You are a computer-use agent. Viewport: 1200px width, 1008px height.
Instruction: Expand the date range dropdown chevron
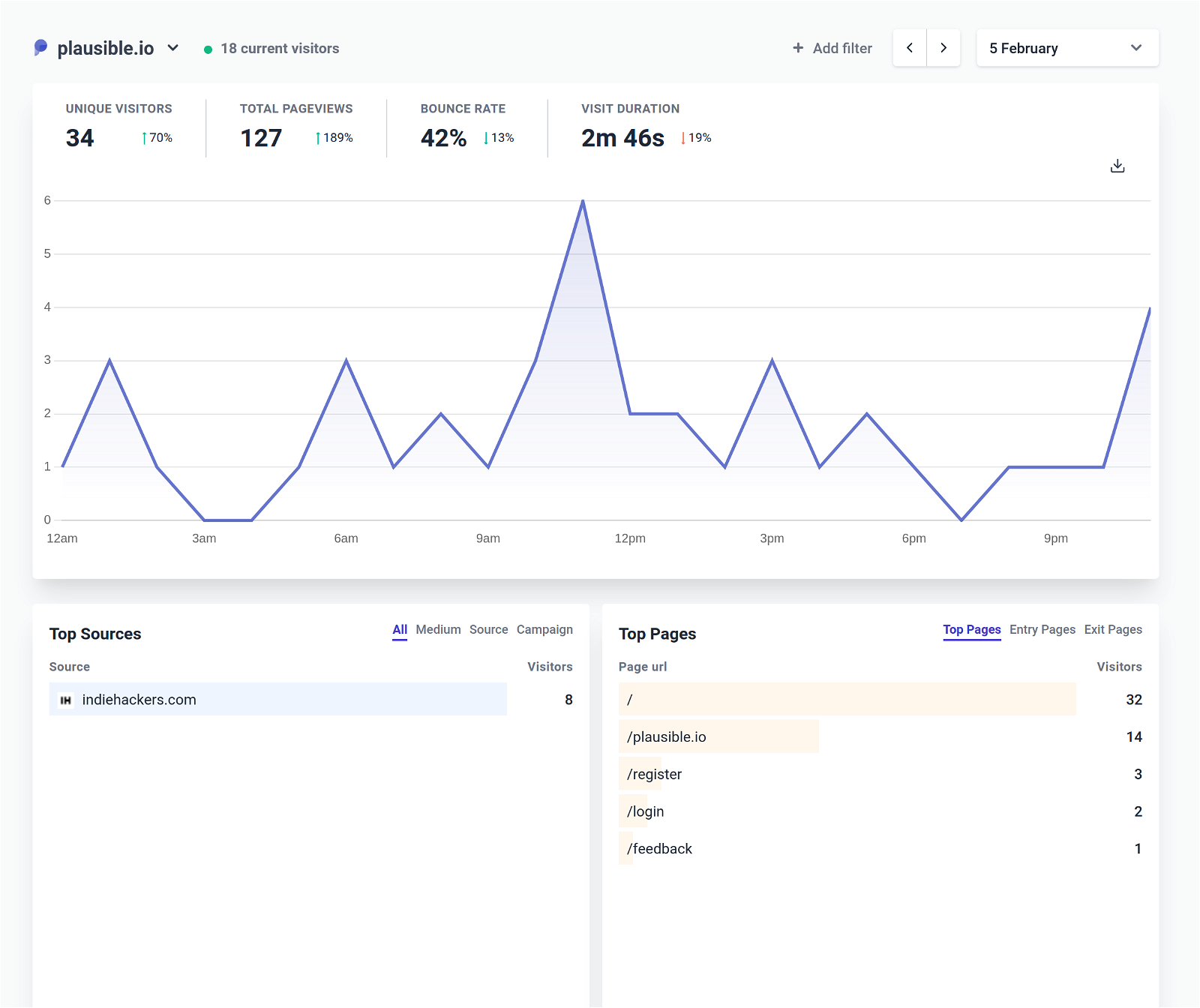tap(1136, 47)
